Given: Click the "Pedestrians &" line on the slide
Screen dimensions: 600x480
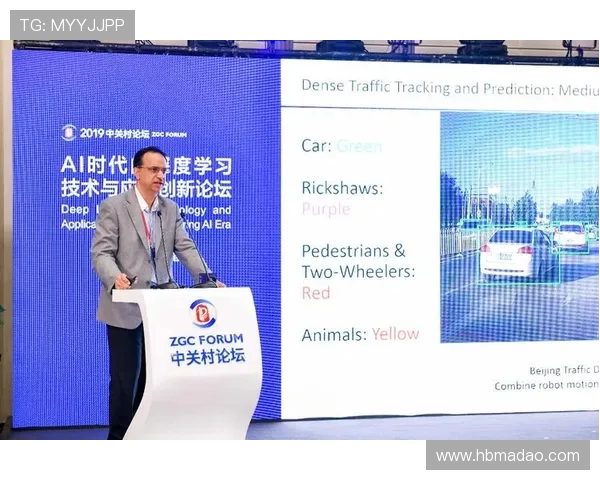Looking at the screenshot, I should [353, 251].
